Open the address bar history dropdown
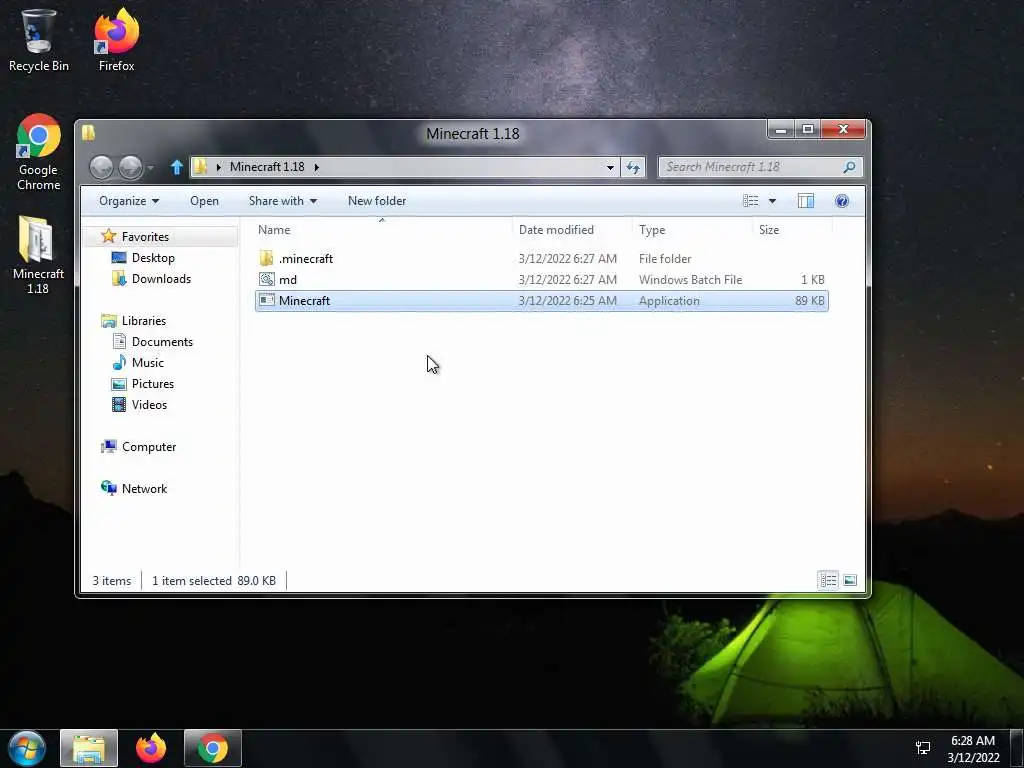1024x768 pixels. (x=610, y=167)
